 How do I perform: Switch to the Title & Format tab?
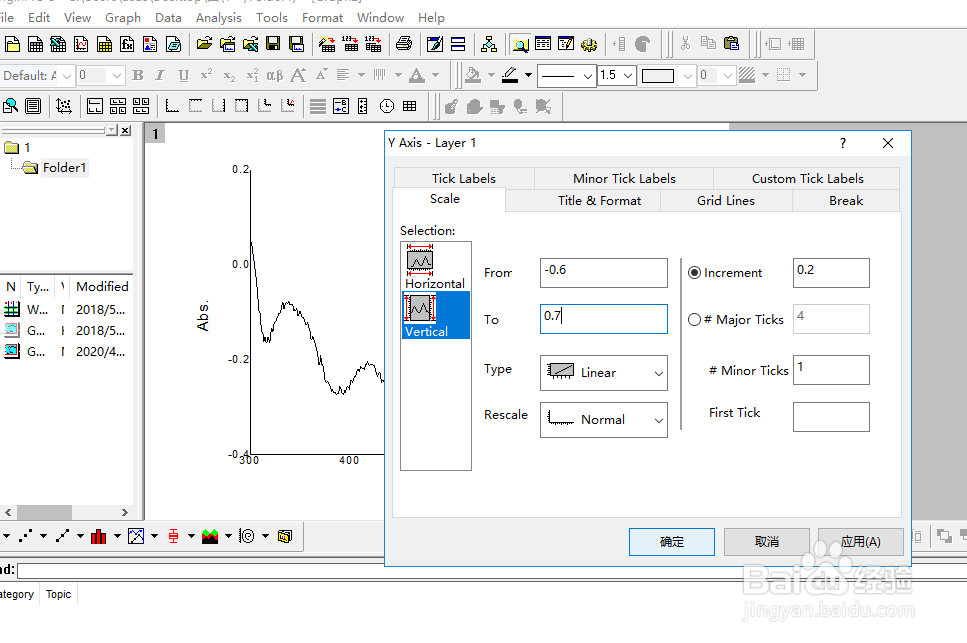pyautogui.click(x=599, y=200)
